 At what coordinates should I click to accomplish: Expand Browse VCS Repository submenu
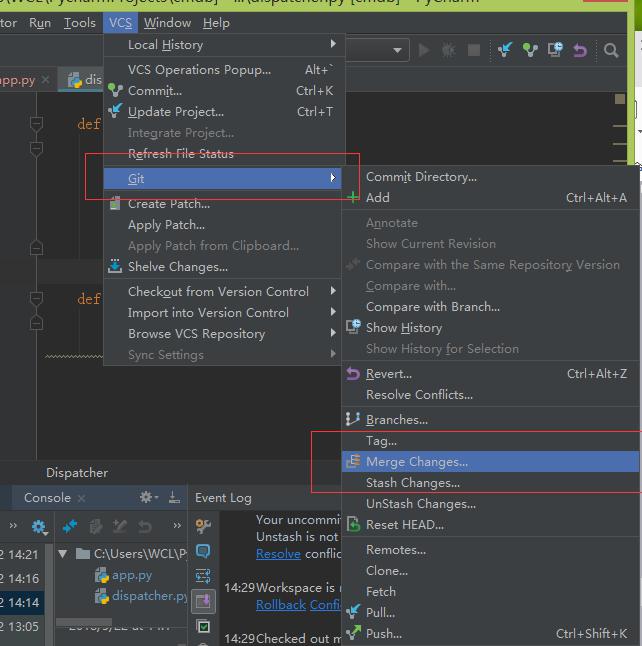click(223, 333)
